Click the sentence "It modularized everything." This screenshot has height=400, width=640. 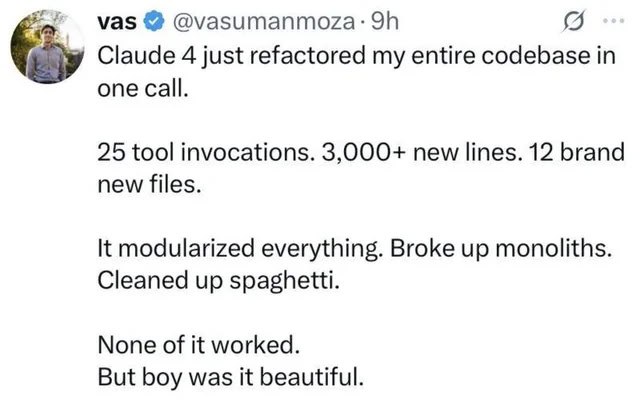coord(240,249)
